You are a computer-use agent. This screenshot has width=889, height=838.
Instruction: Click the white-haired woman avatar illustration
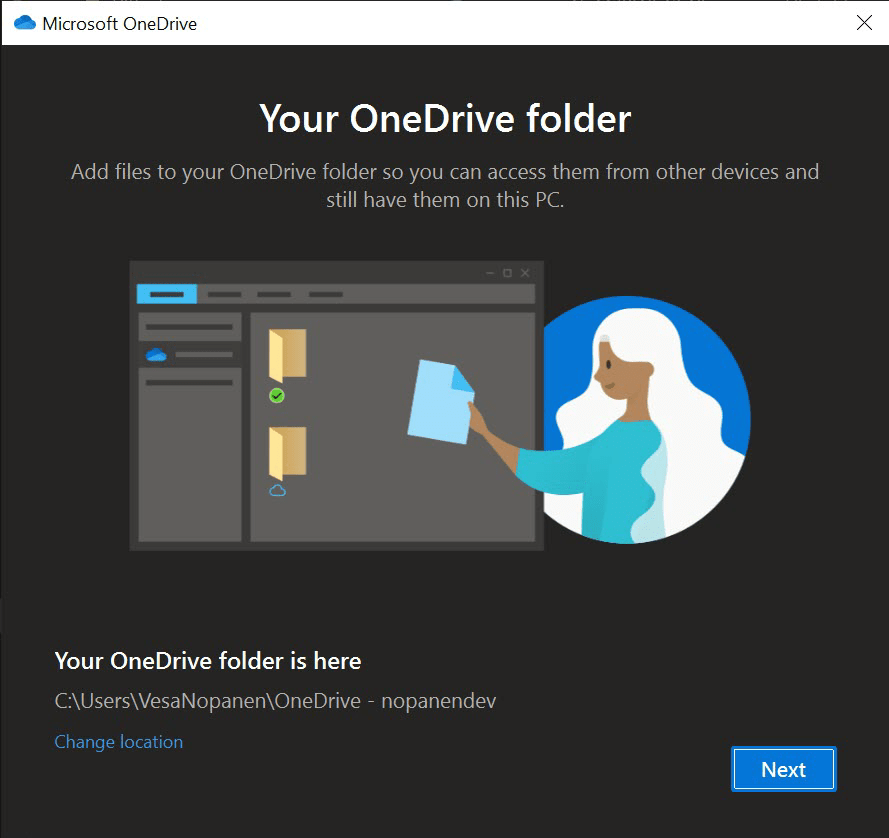pos(640,420)
